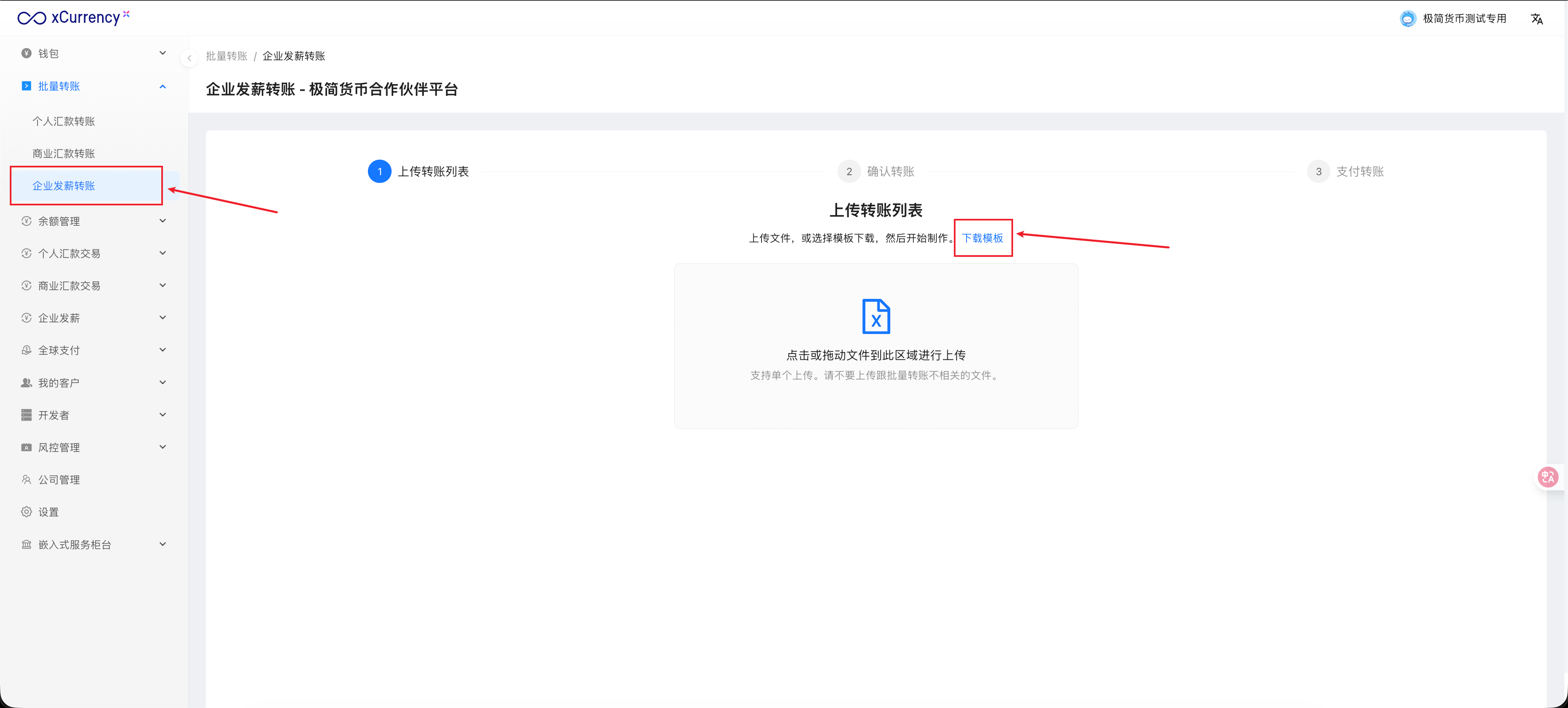Click the xCurrency logo

point(73,18)
